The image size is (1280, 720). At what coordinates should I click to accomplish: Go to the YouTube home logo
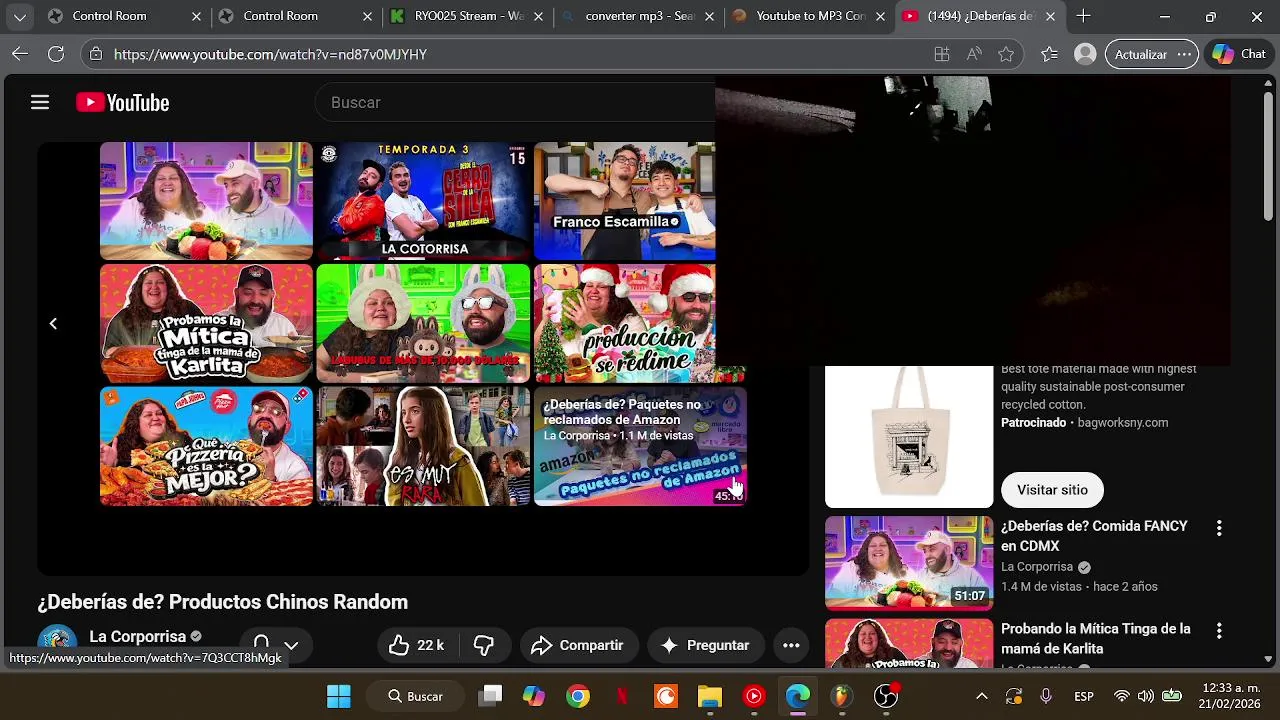click(122, 102)
